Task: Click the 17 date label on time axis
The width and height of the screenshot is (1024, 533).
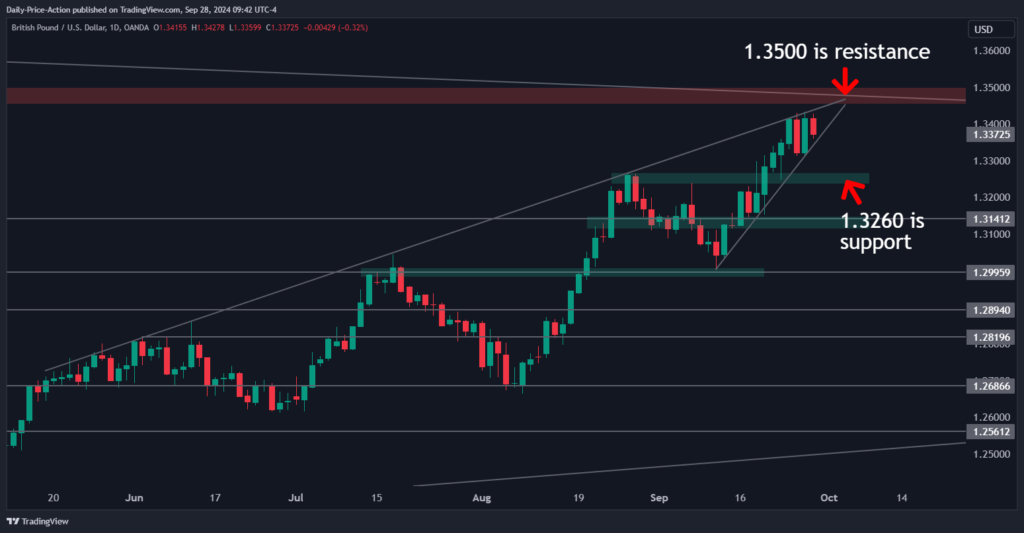Action: pyautogui.click(x=215, y=498)
